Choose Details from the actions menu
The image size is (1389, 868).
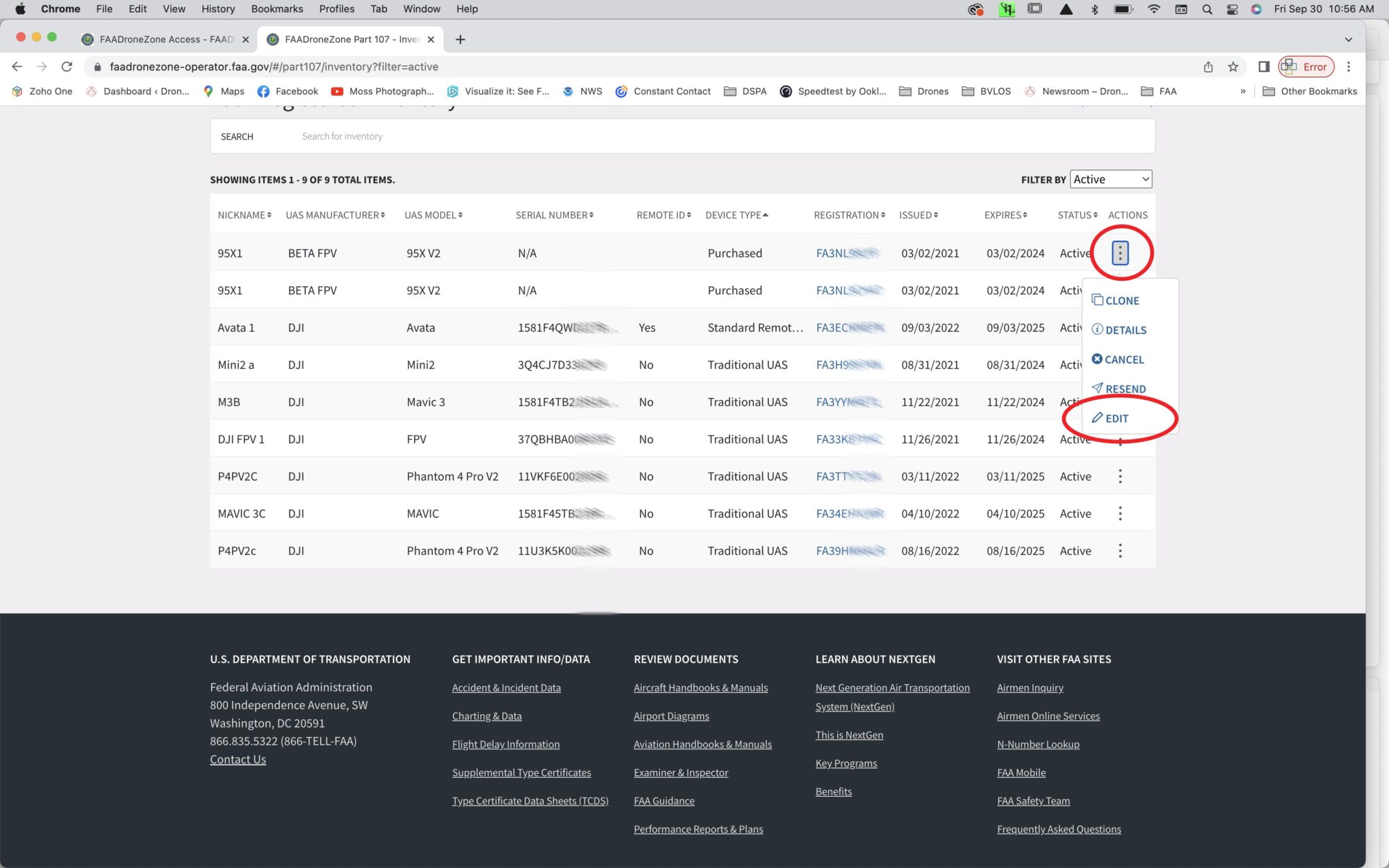1118,330
